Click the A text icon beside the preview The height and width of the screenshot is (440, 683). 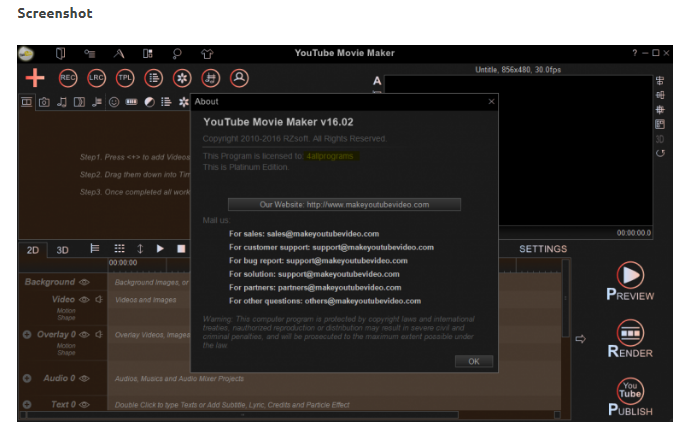click(x=377, y=81)
